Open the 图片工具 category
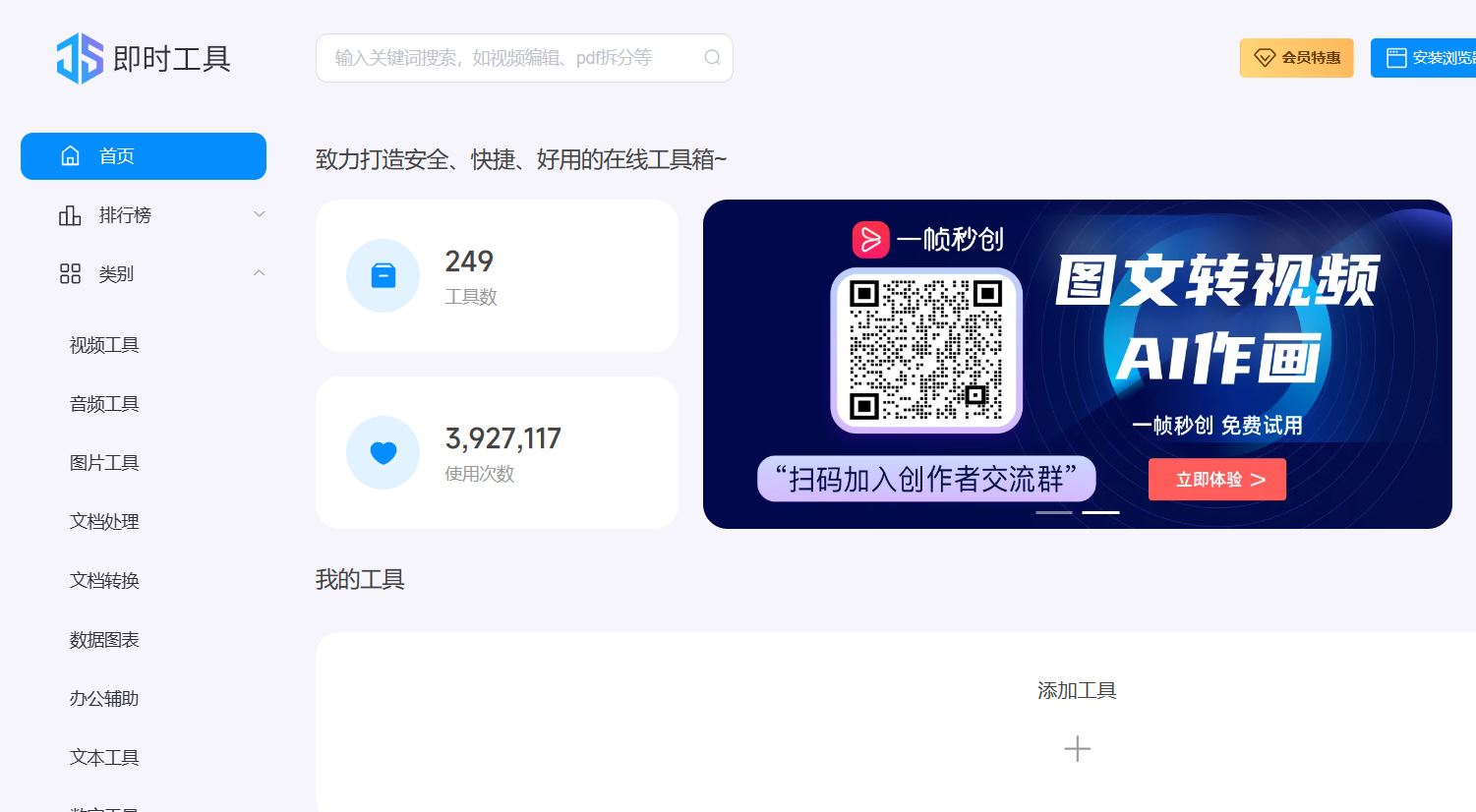1476x812 pixels. 103,463
